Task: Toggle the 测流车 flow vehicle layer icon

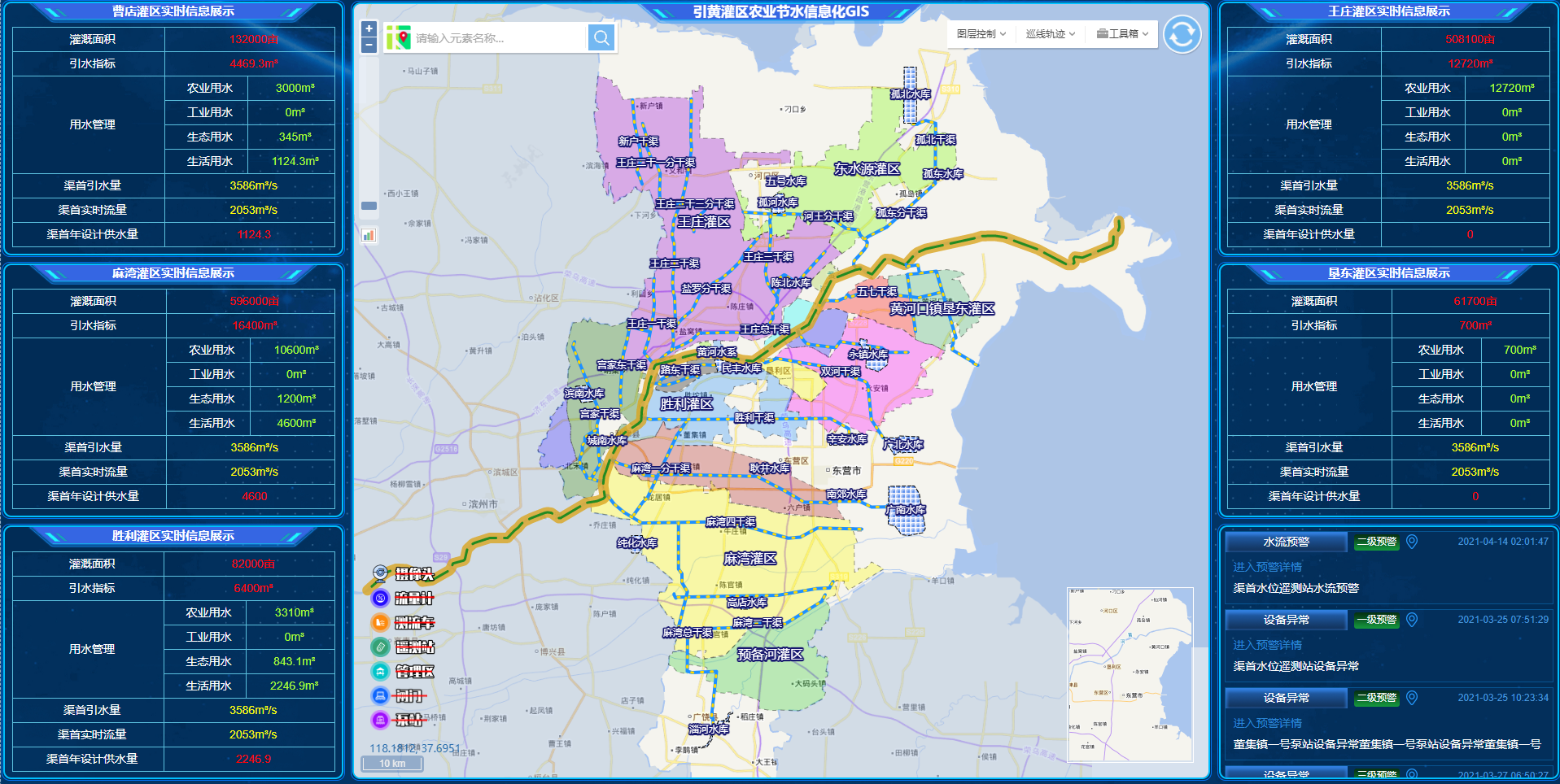Action: click(x=380, y=622)
